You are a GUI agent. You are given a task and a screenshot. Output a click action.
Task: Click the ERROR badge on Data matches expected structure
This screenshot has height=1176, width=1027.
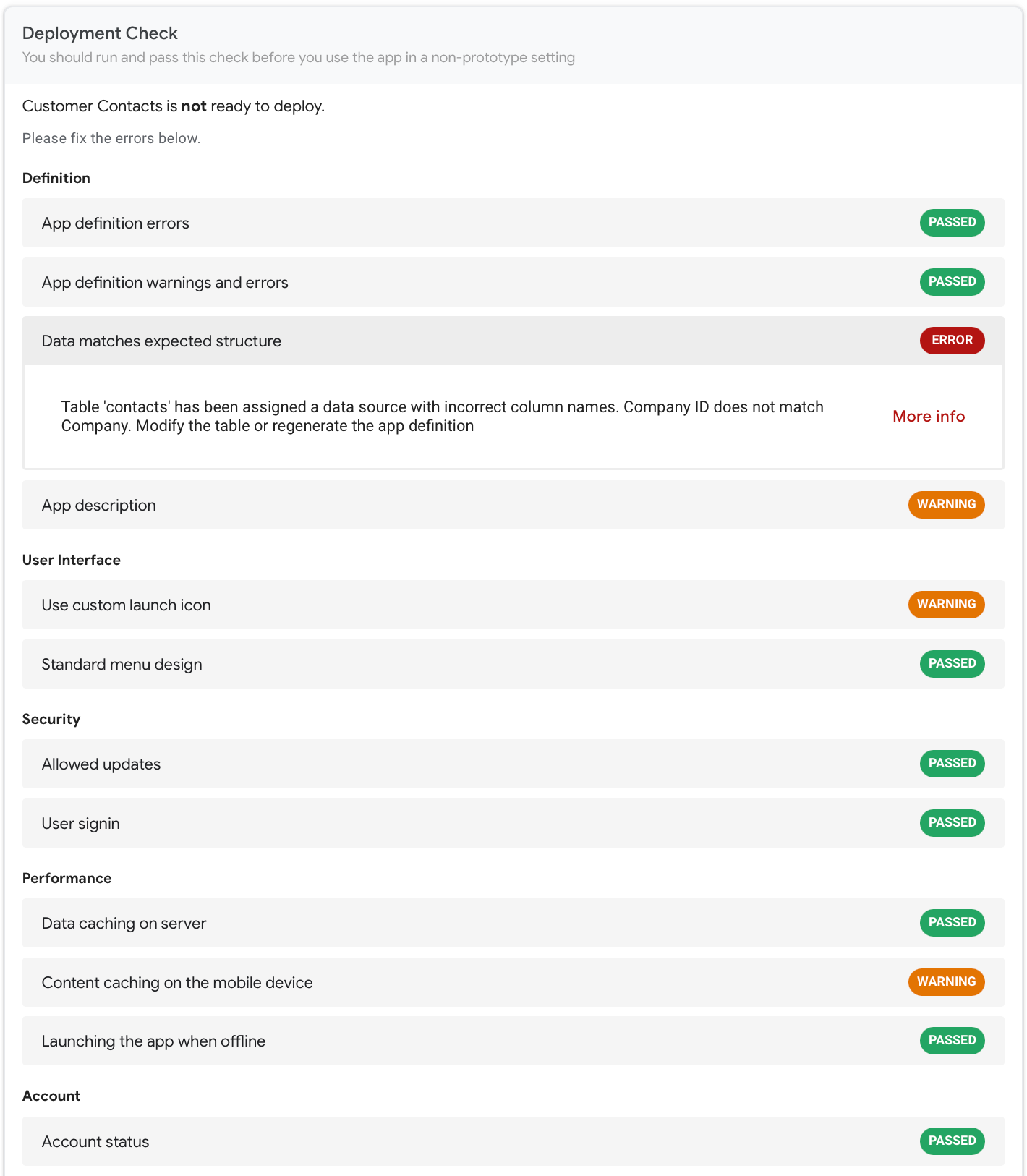[x=952, y=340]
